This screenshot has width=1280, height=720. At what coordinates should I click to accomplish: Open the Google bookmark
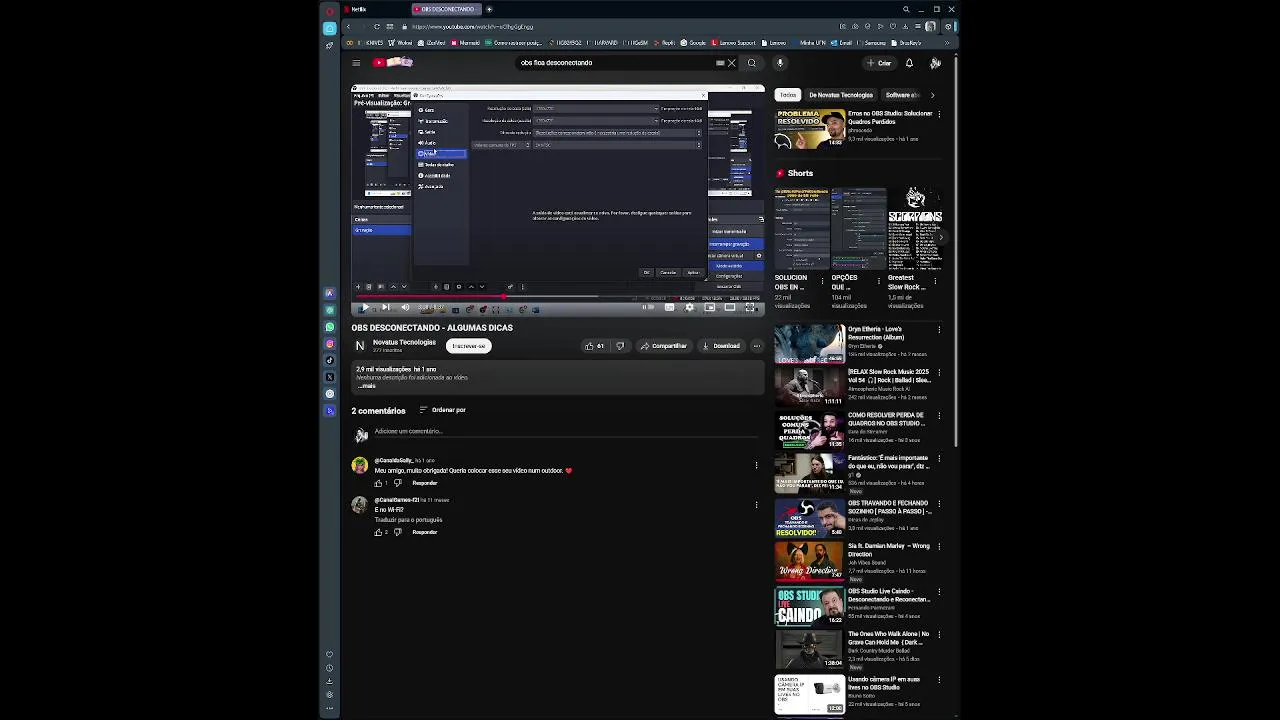pyautogui.click(x=694, y=43)
